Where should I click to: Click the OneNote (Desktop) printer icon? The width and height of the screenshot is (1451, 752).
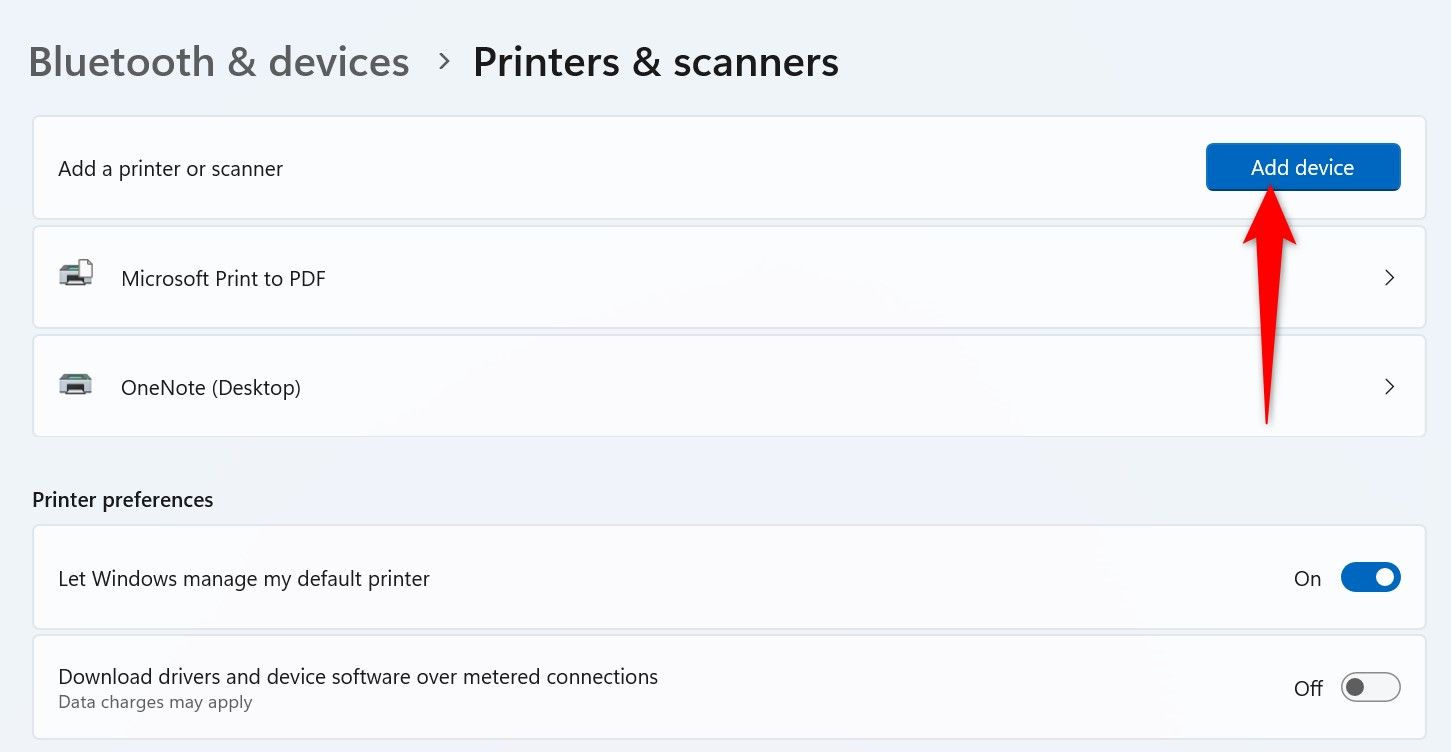76,384
